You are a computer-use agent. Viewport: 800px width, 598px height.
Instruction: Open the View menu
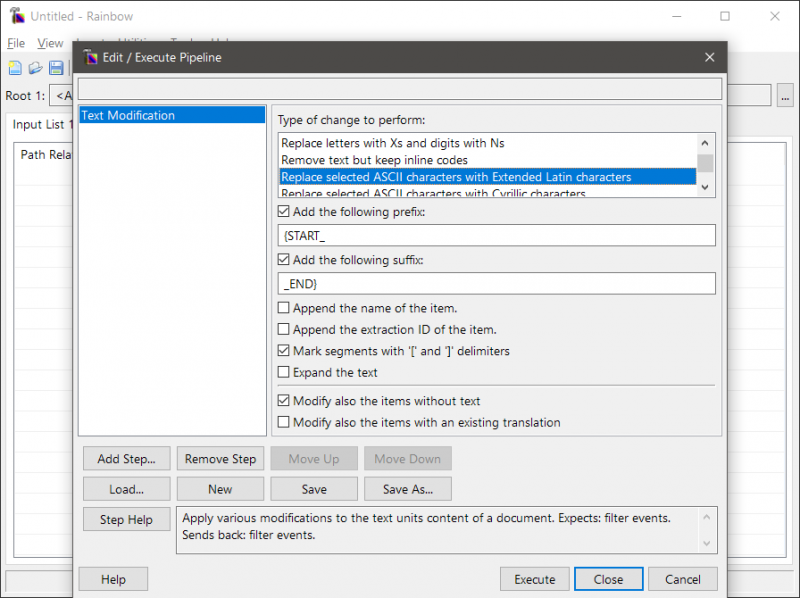tap(50, 43)
